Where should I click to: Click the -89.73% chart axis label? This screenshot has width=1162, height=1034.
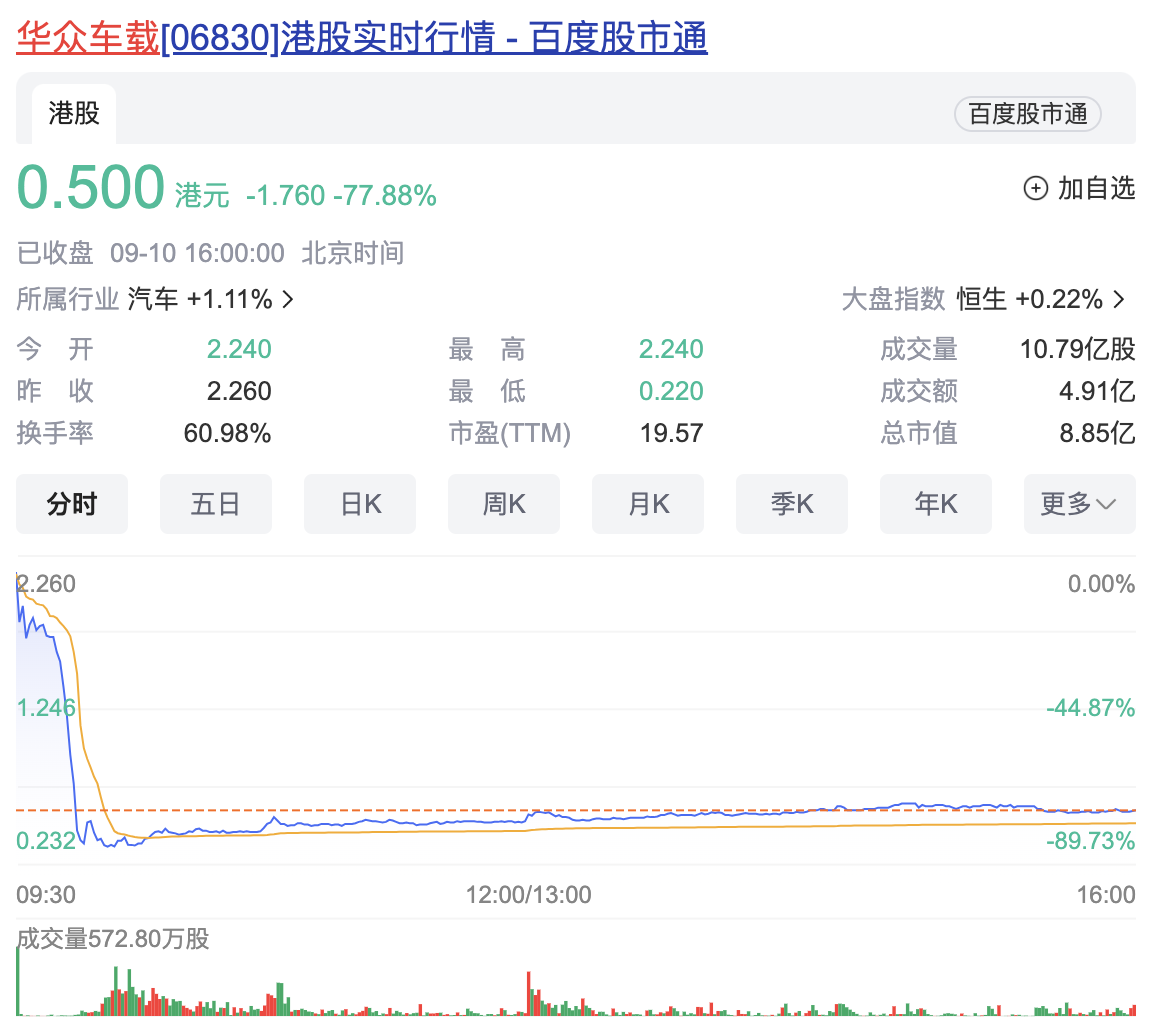(1090, 841)
